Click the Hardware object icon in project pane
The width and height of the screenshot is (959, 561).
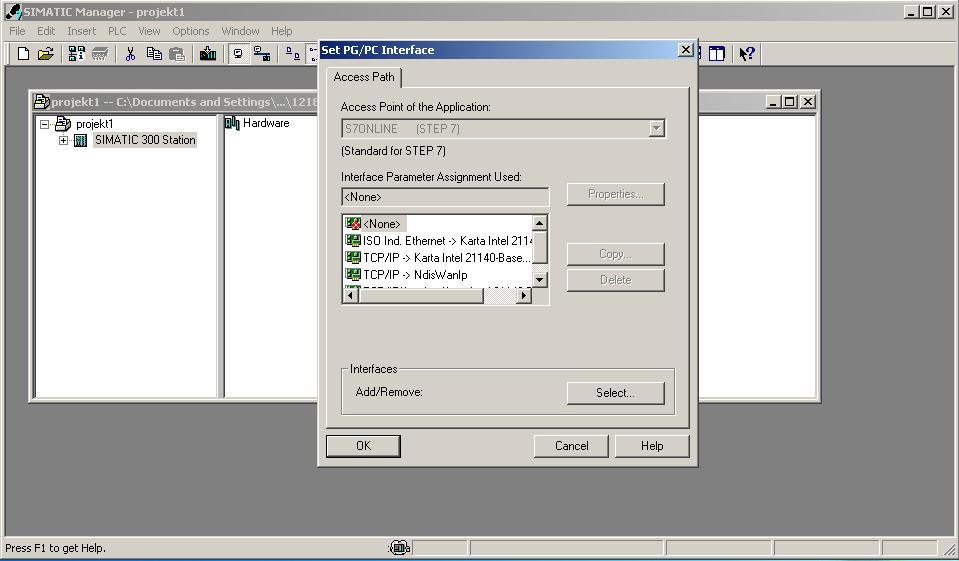232,123
